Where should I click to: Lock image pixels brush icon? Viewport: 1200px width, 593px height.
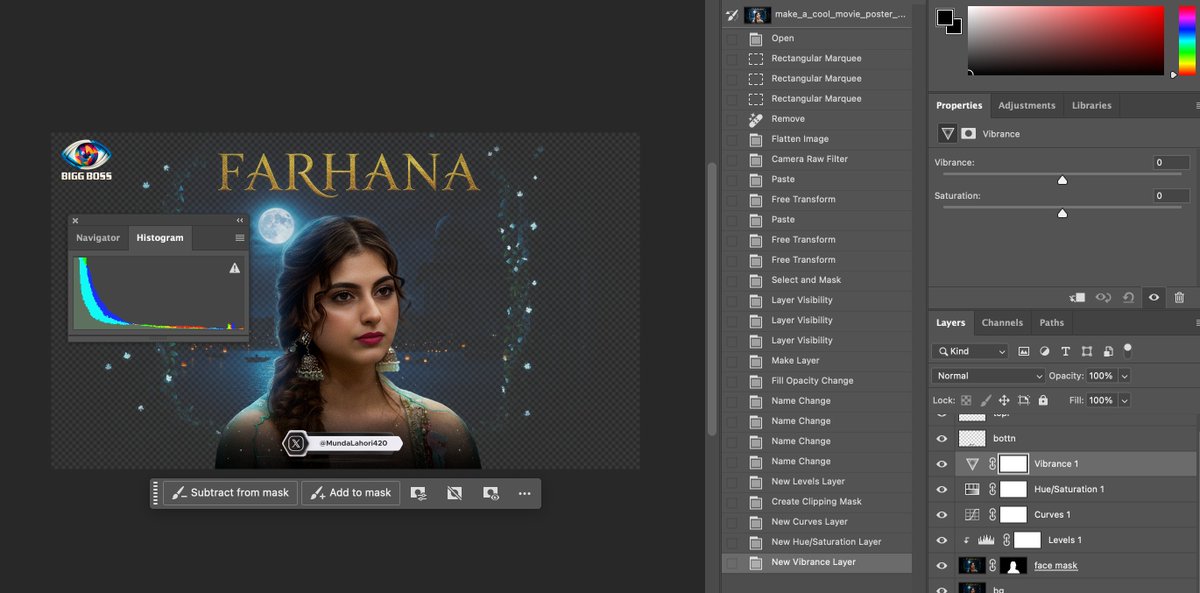coord(985,400)
